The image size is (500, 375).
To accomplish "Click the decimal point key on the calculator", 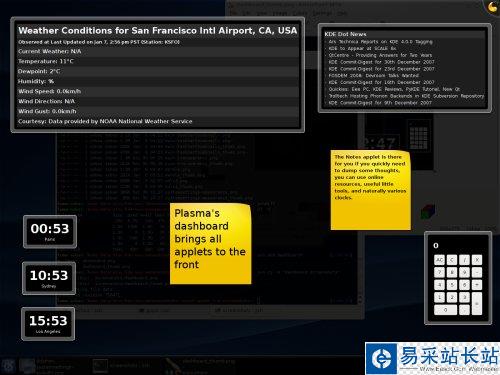I will point(464,310).
